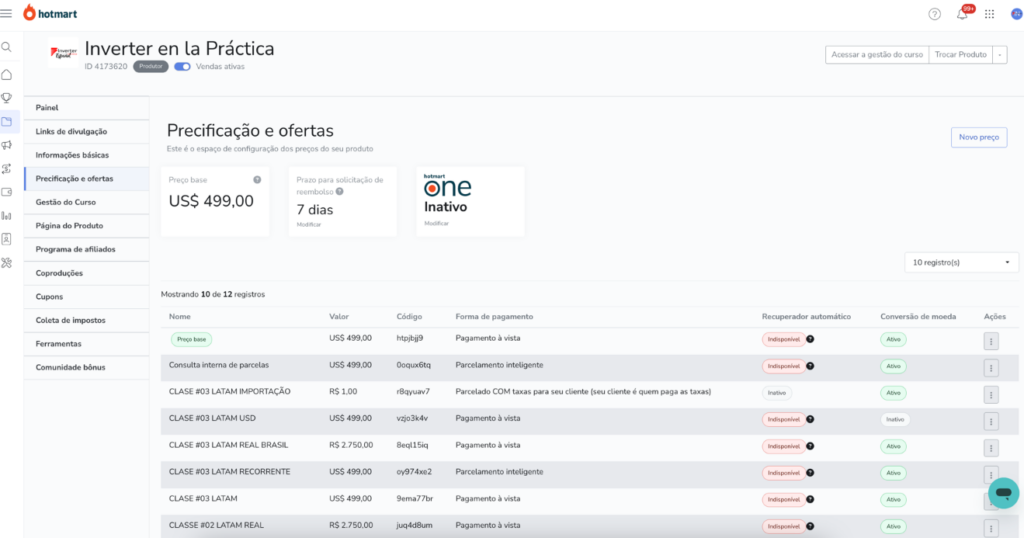The width and height of the screenshot is (1024, 538).
Task: Click help icon beside Preço base label
Action: [257, 180]
